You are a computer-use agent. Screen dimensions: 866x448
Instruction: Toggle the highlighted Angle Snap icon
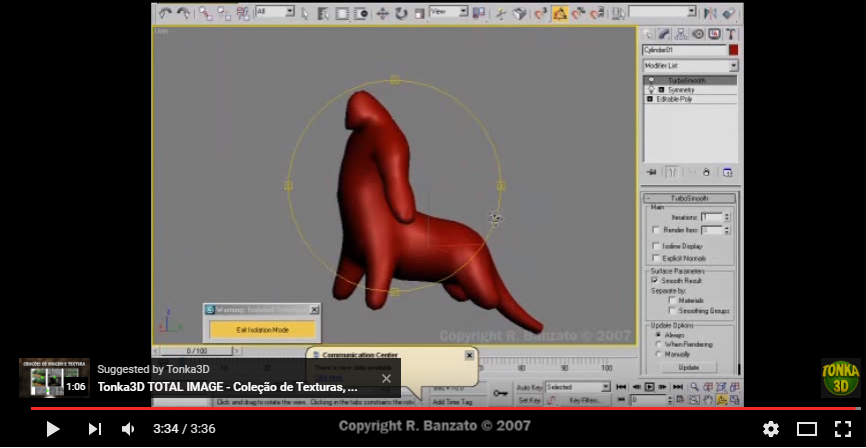[560, 14]
